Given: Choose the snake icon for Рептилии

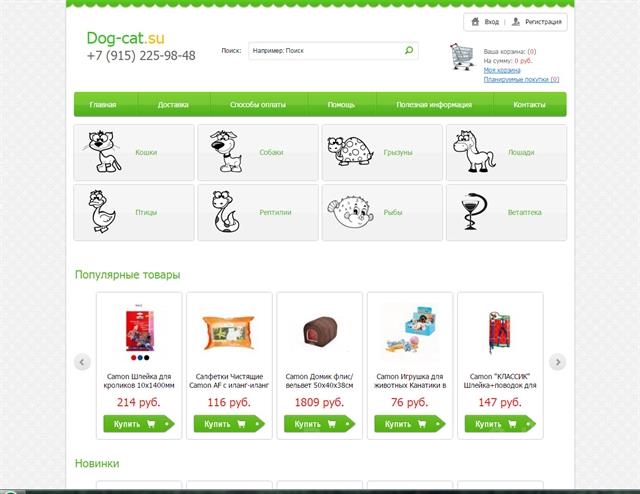Looking at the screenshot, I should coord(226,211).
